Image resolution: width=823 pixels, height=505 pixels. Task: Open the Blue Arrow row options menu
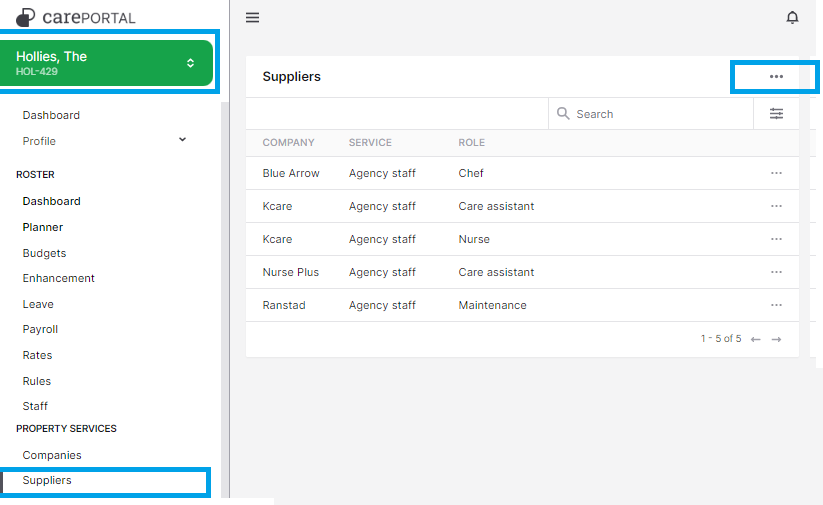776,173
